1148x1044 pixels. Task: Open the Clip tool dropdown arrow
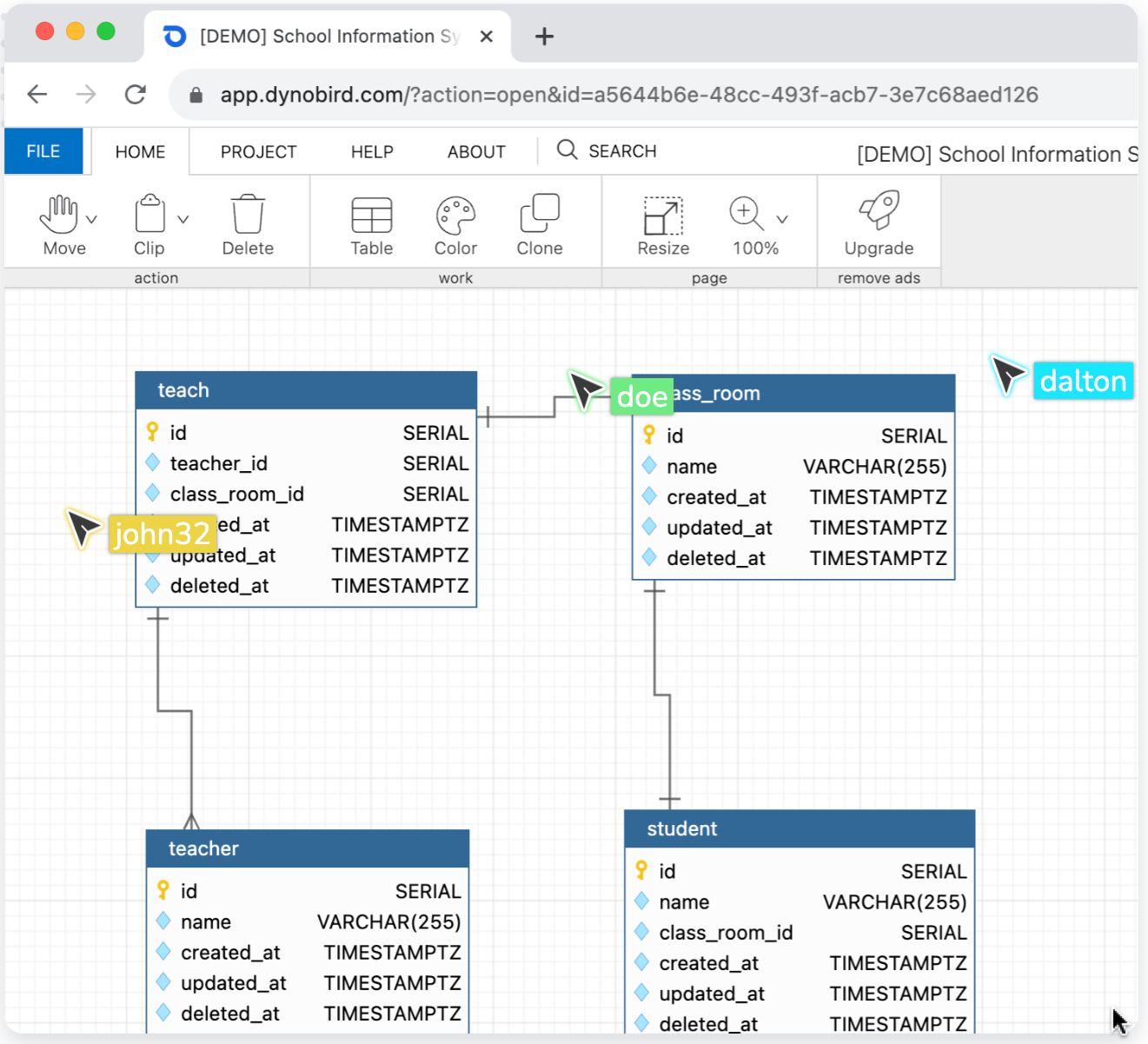(182, 220)
